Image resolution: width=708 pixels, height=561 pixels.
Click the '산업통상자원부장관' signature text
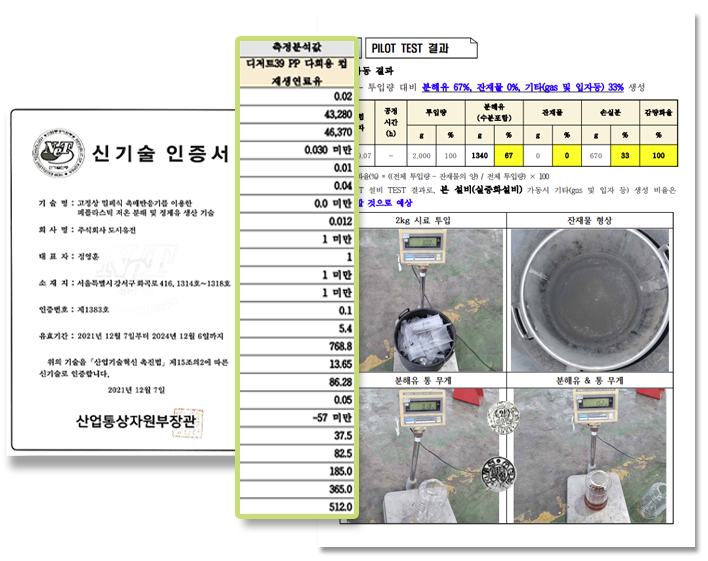[135, 421]
